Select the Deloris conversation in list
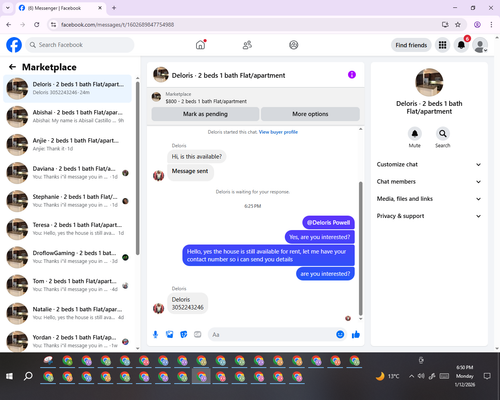Viewport: 500px width, 400px height. (67, 89)
